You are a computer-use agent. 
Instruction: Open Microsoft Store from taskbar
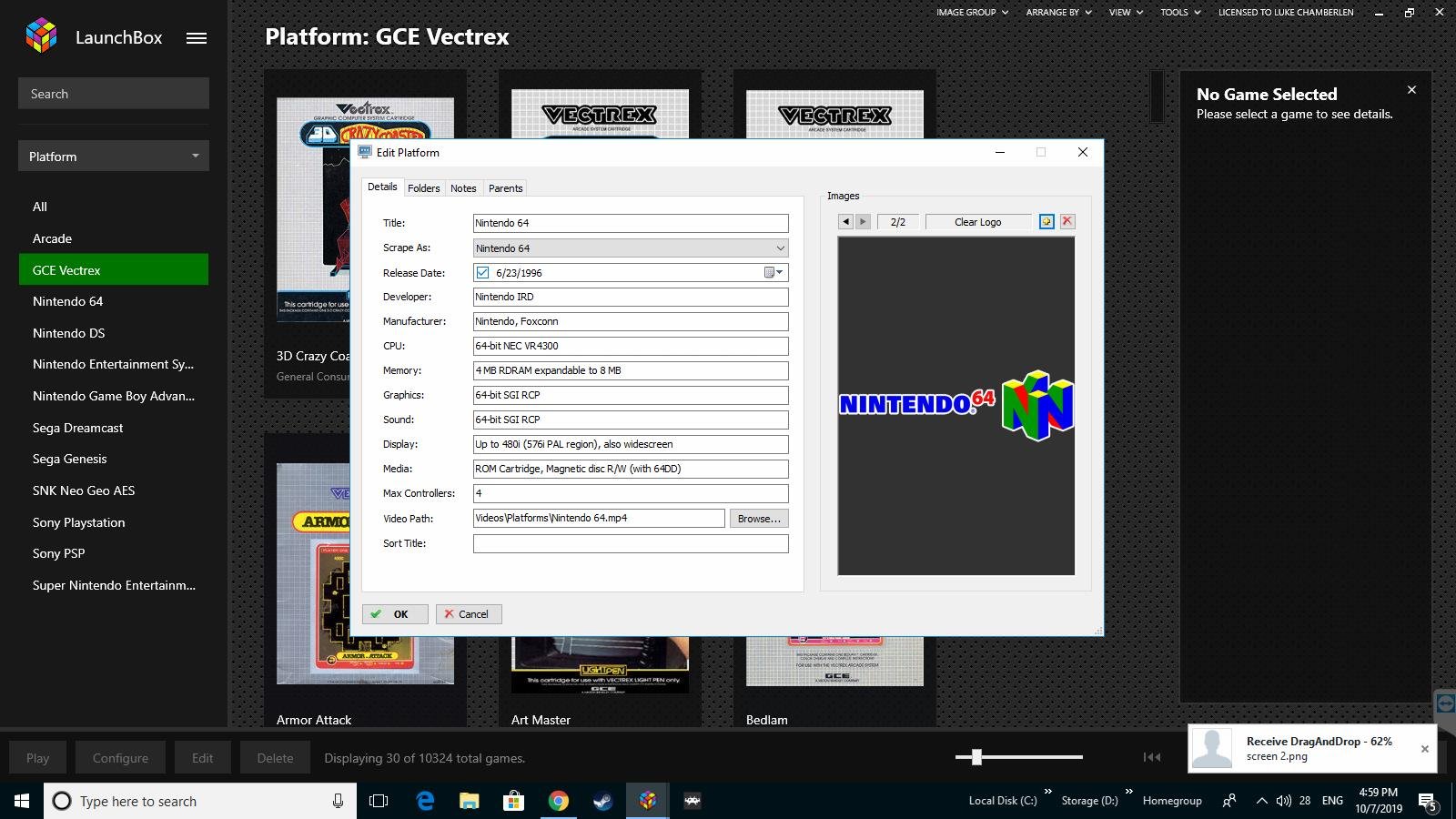point(513,801)
